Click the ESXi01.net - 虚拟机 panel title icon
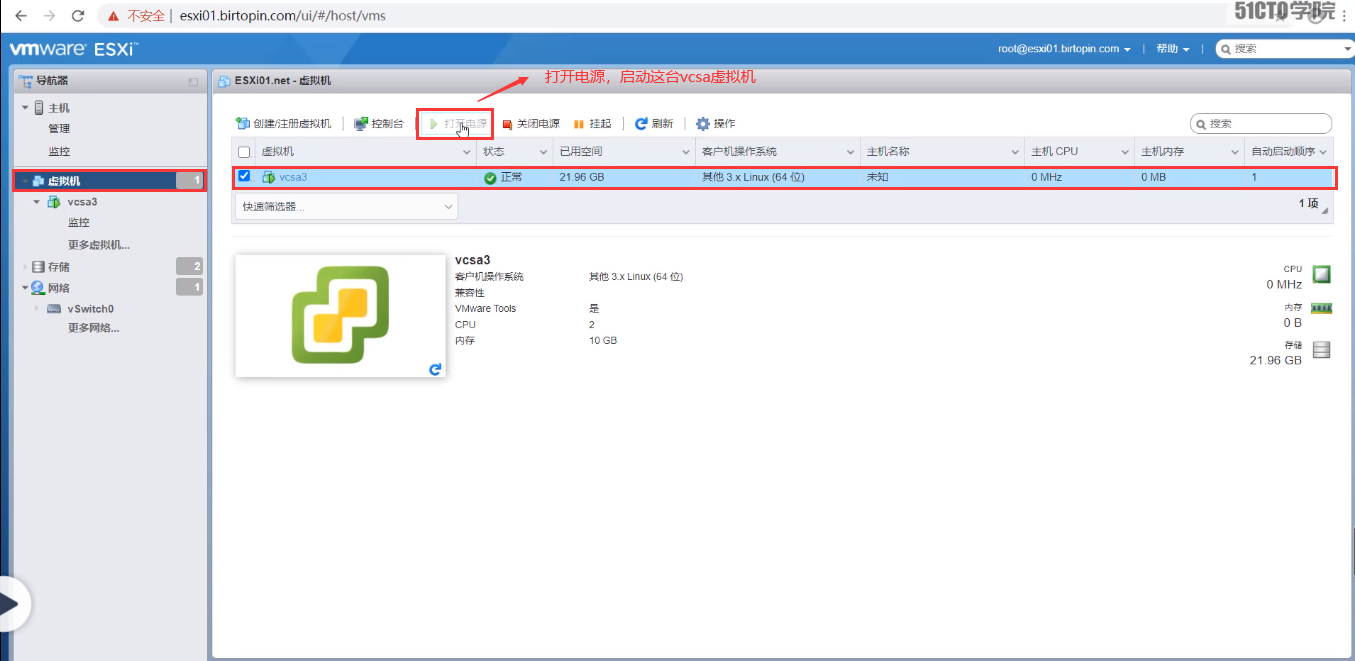 225,80
